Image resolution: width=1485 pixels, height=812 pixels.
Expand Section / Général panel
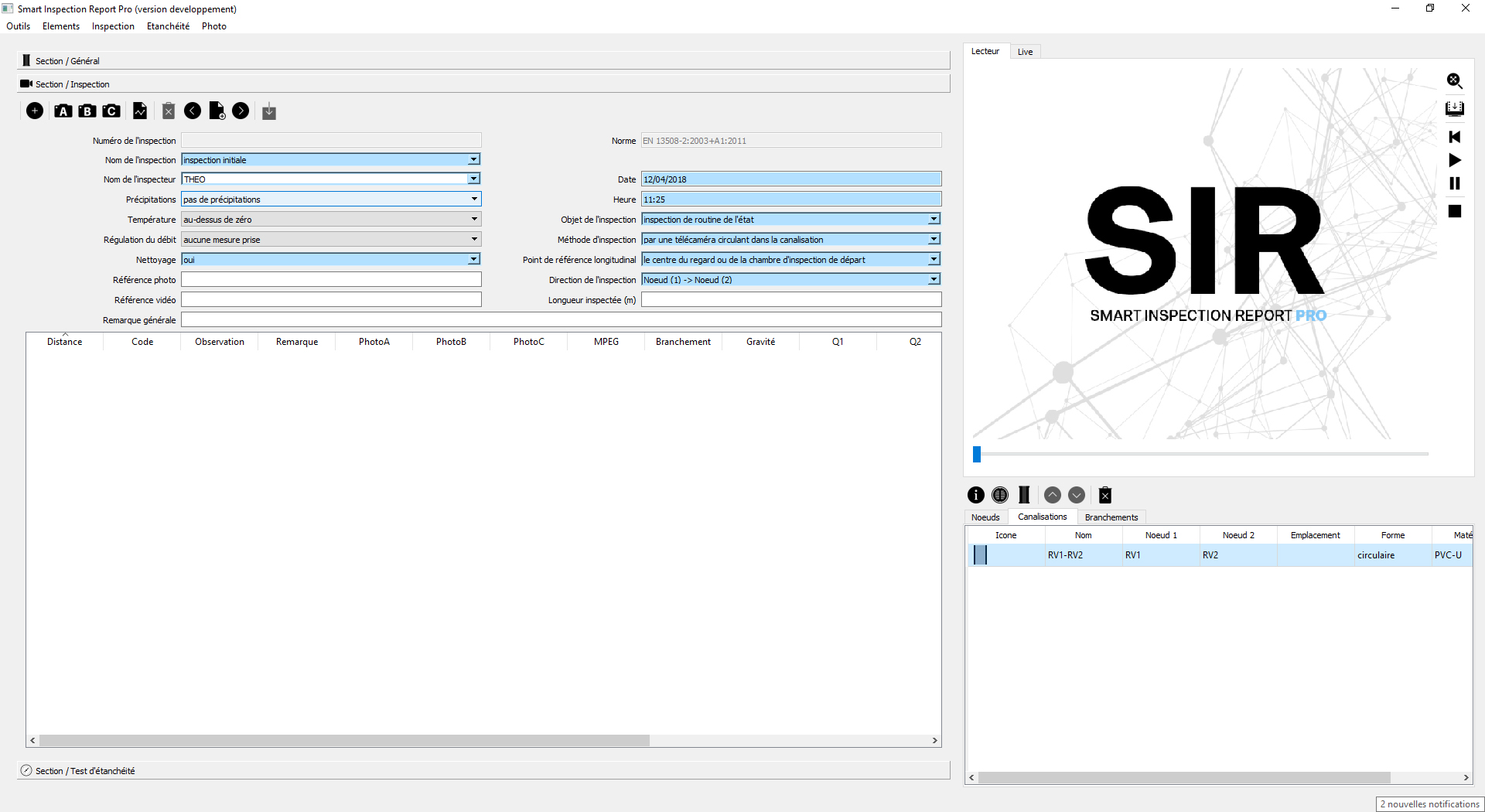[x=483, y=61]
